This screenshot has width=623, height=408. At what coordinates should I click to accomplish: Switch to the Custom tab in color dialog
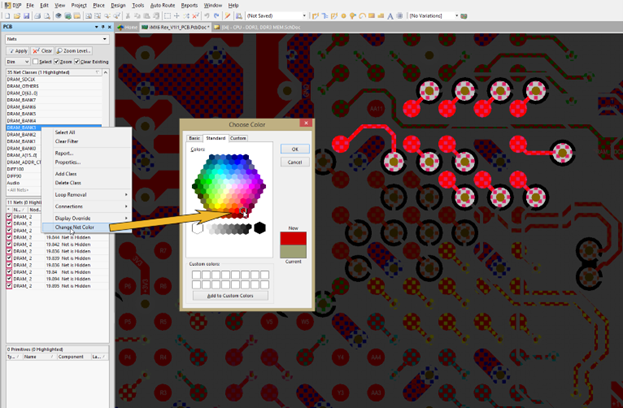(238, 138)
